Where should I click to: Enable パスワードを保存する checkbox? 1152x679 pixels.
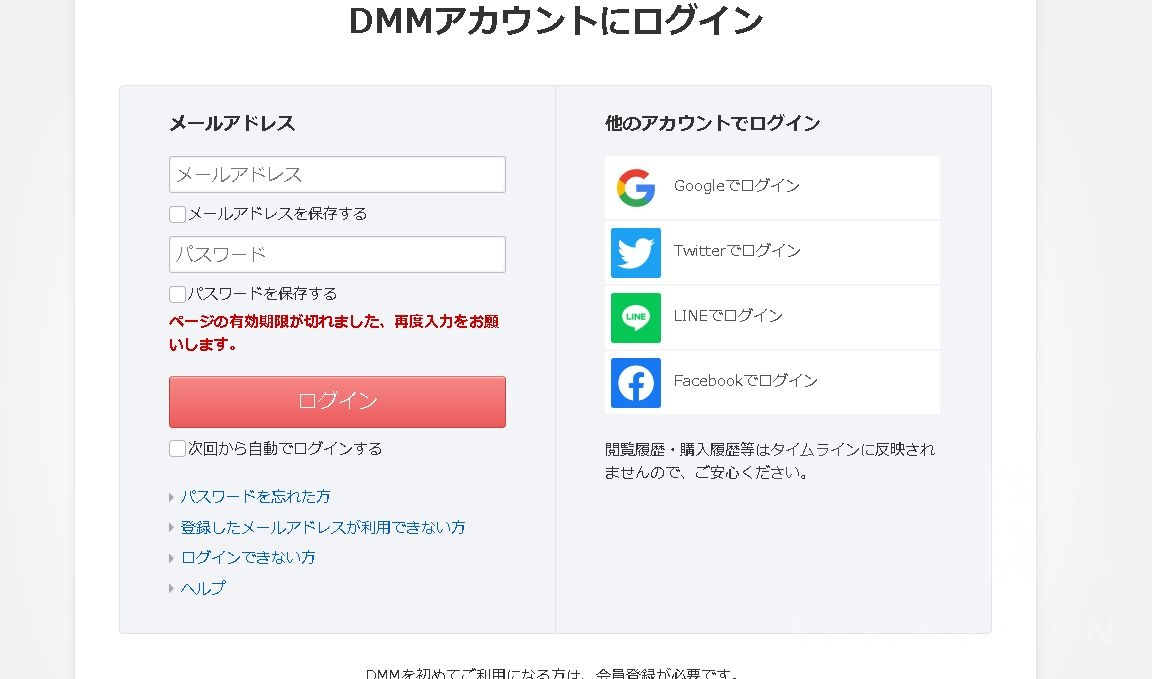[x=177, y=294]
